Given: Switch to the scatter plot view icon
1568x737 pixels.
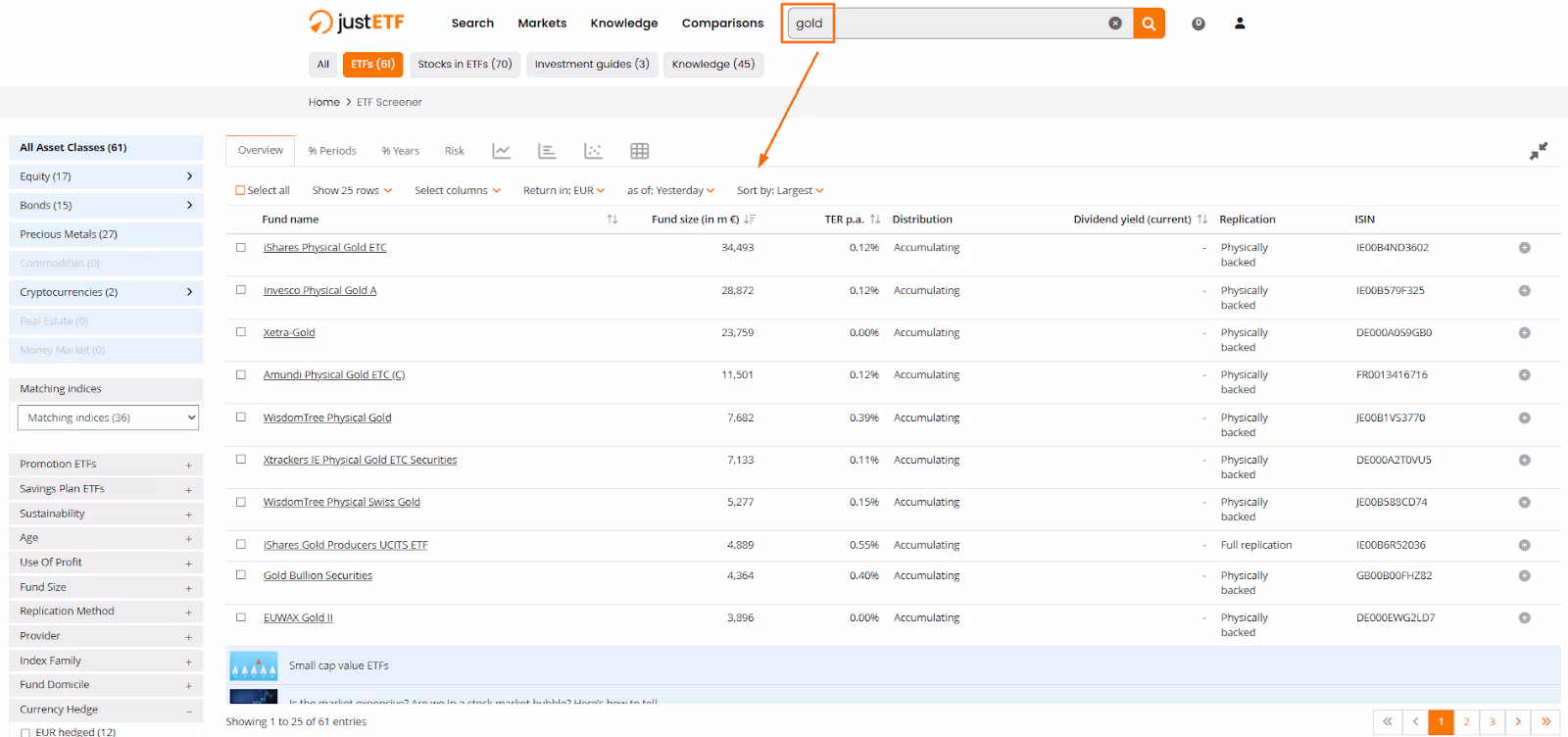Looking at the screenshot, I should pos(593,151).
